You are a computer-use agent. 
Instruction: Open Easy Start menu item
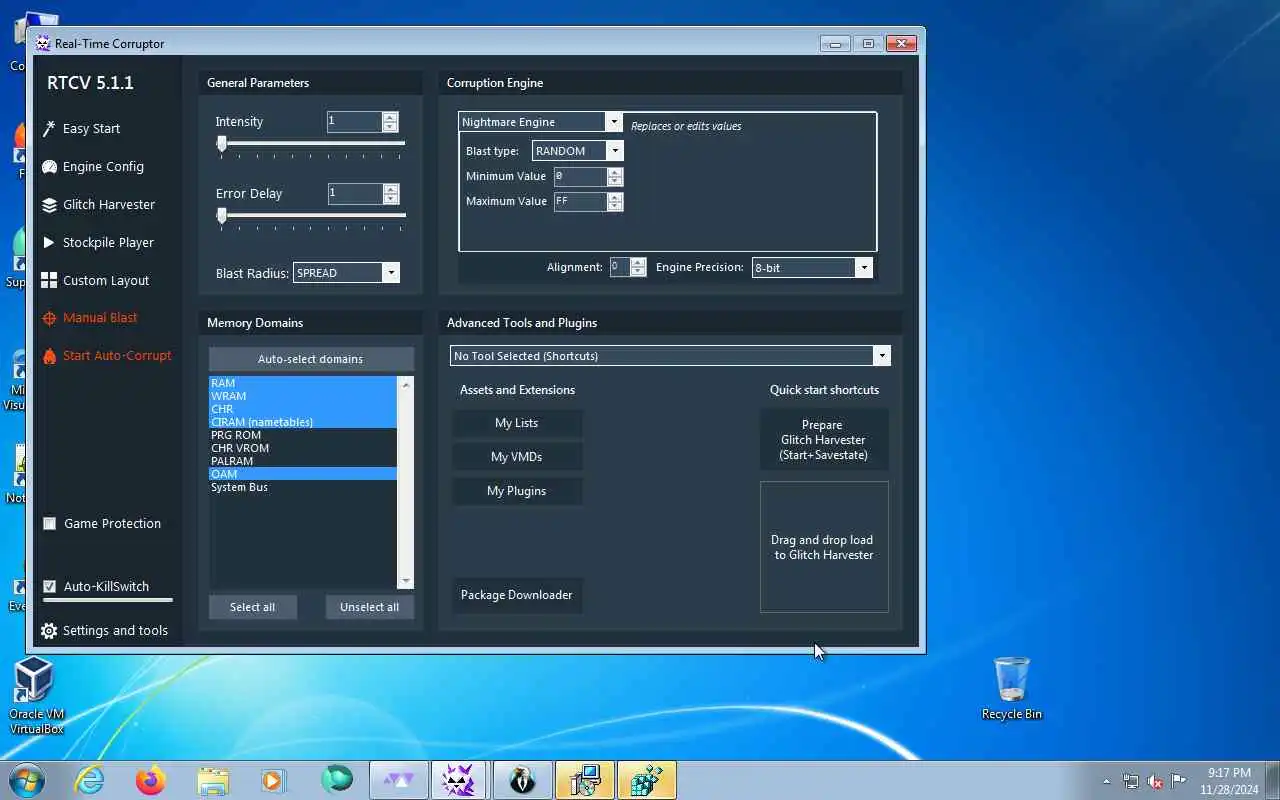point(91,129)
